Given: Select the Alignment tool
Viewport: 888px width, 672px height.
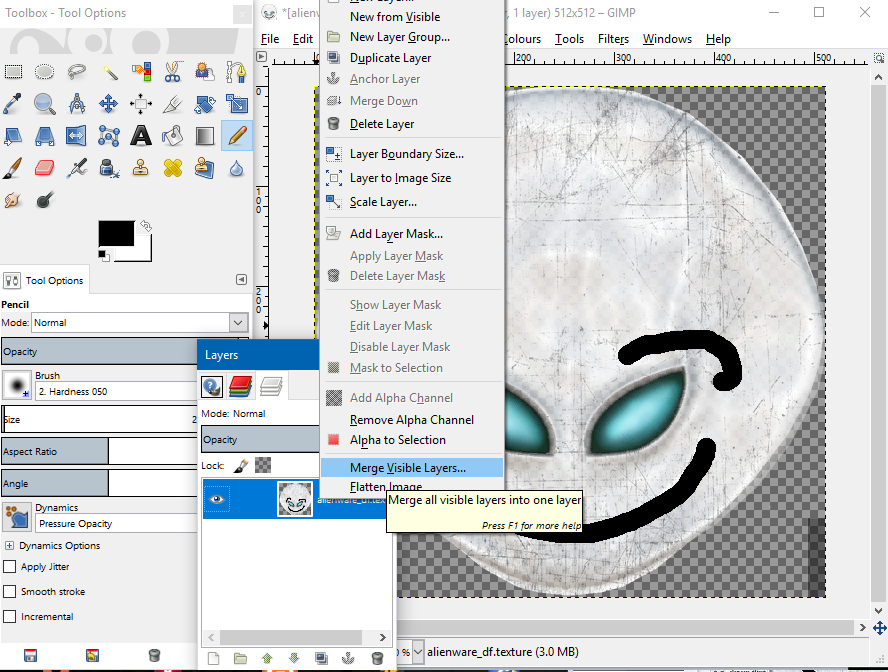Looking at the screenshot, I should (x=141, y=104).
